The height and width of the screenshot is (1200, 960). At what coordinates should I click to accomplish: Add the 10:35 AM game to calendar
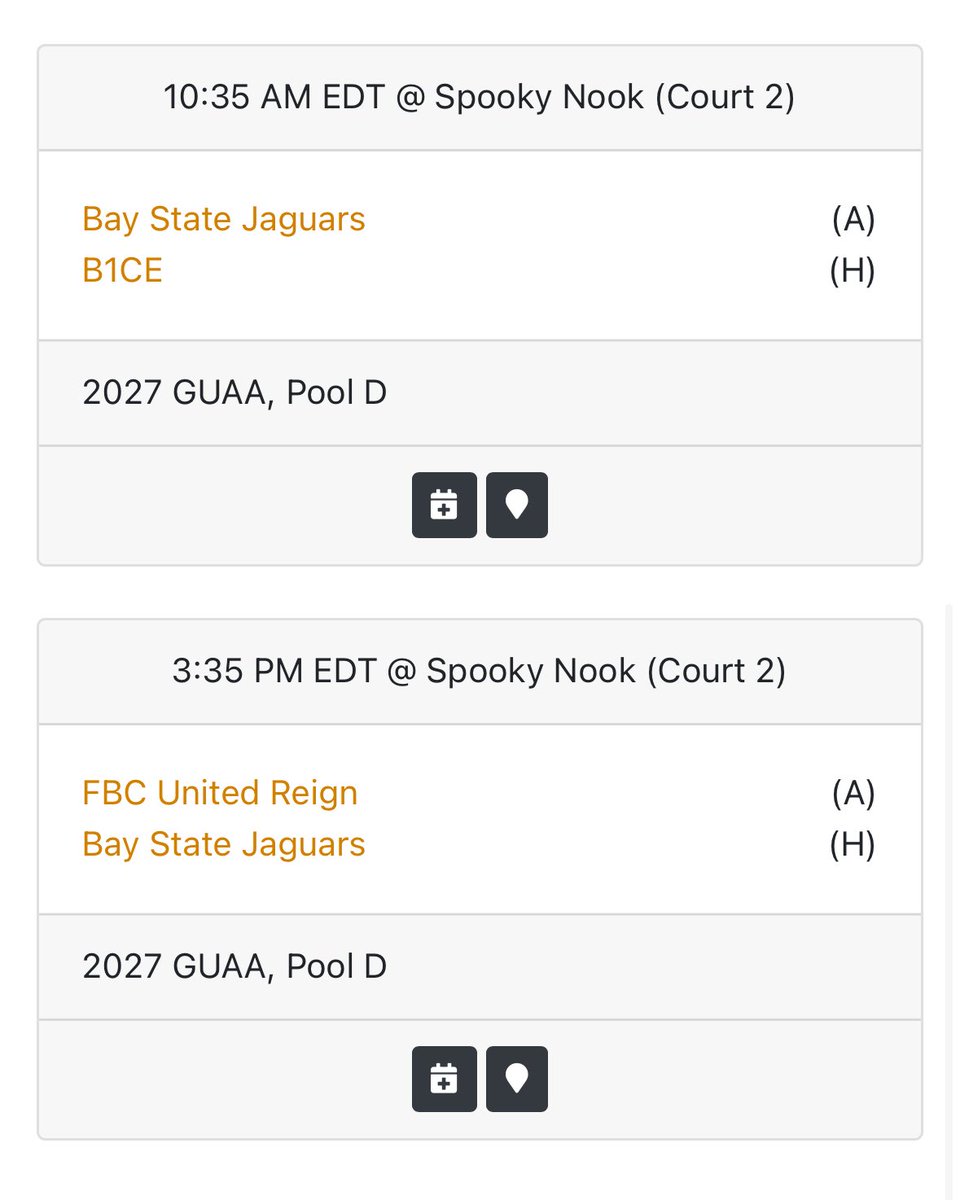tap(444, 505)
